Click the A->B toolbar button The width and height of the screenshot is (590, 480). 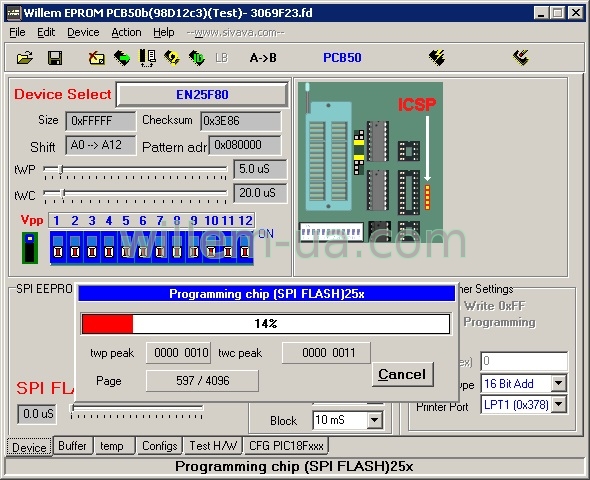tap(263, 58)
